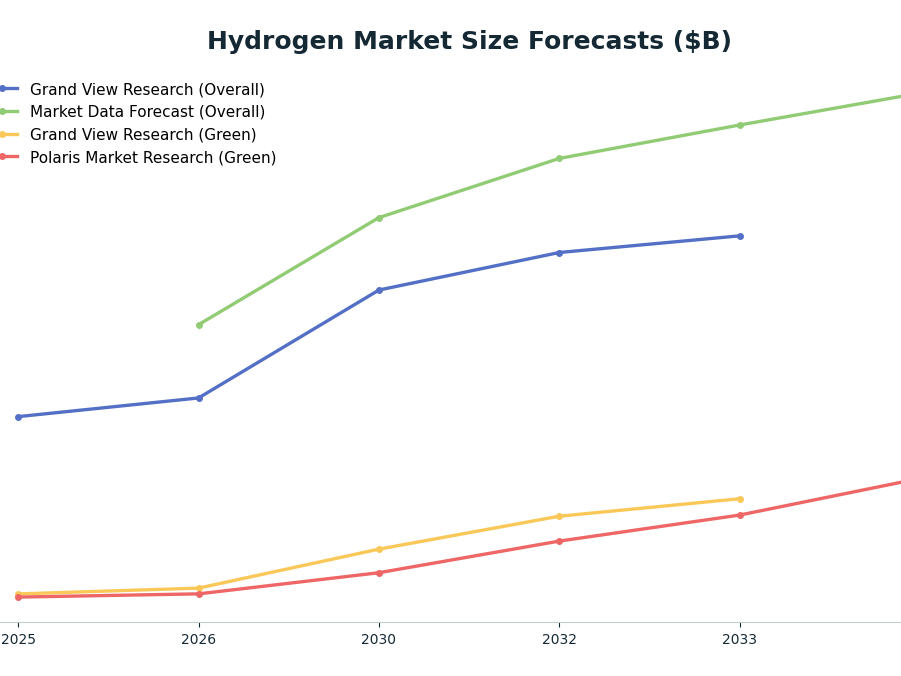Click the yellow line data point at 2033
The height and width of the screenshot is (676, 901).
(740, 499)
